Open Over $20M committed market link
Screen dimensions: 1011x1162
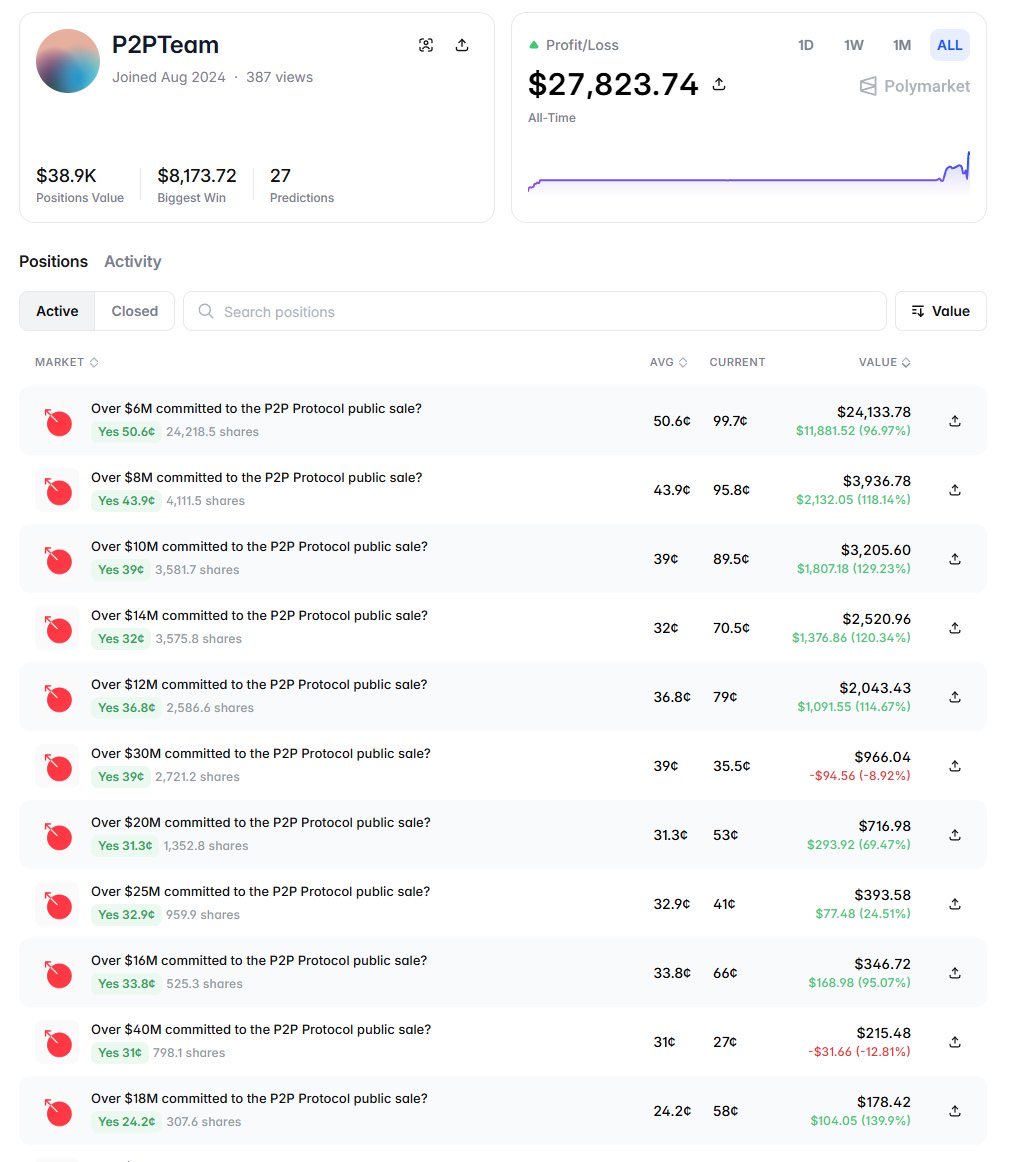pyautogui.click(x=261, y=822)
